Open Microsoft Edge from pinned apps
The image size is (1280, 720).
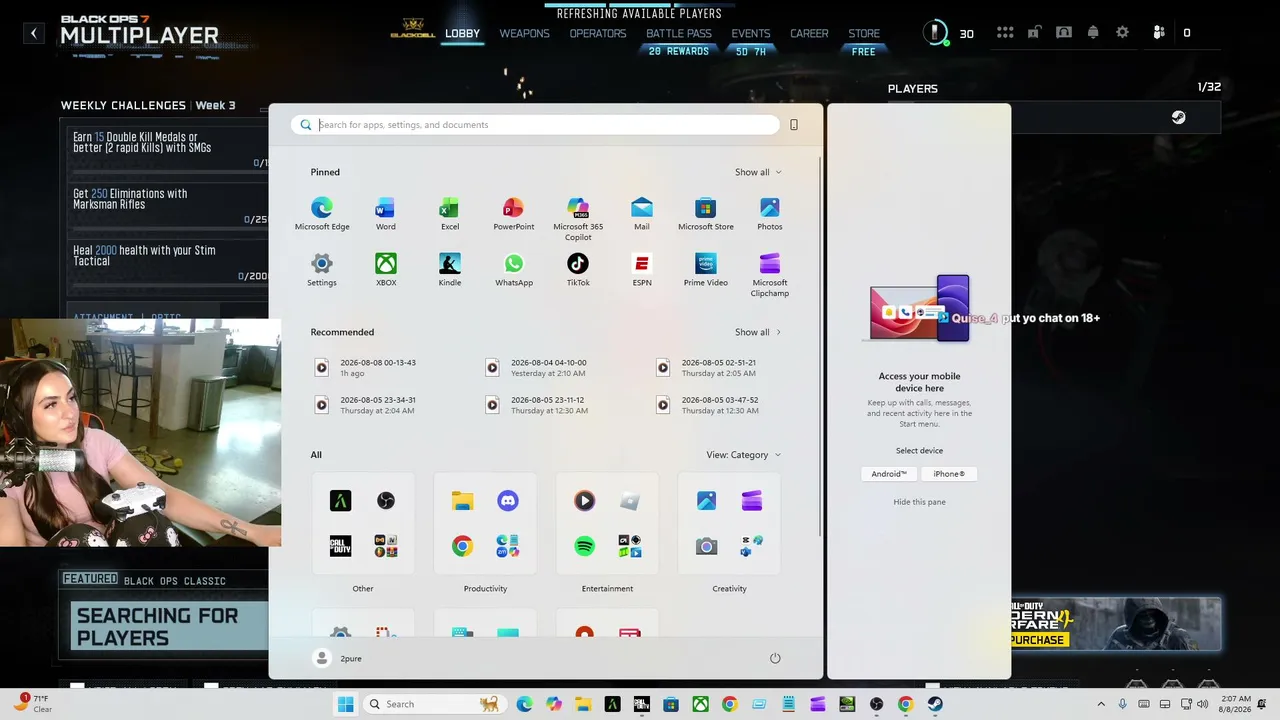[x=322, y=213]
